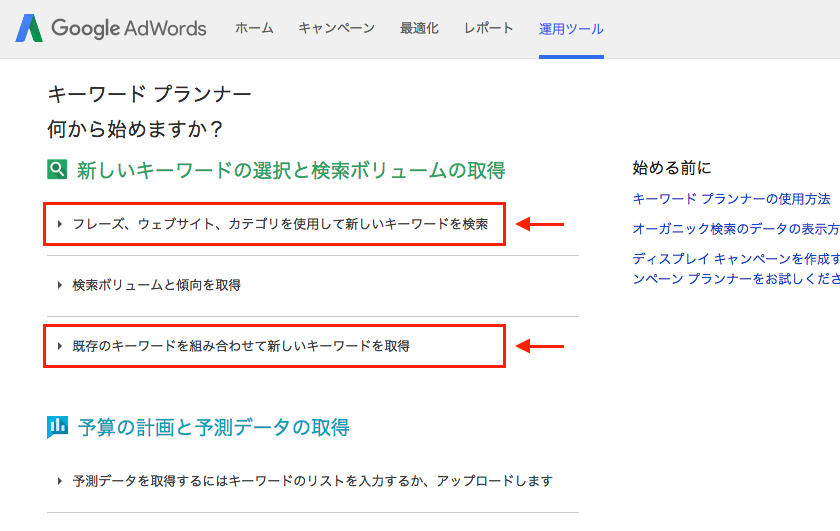
Task: Open キーワード プランナーの使用方法 help link
Action: (731, 199)
